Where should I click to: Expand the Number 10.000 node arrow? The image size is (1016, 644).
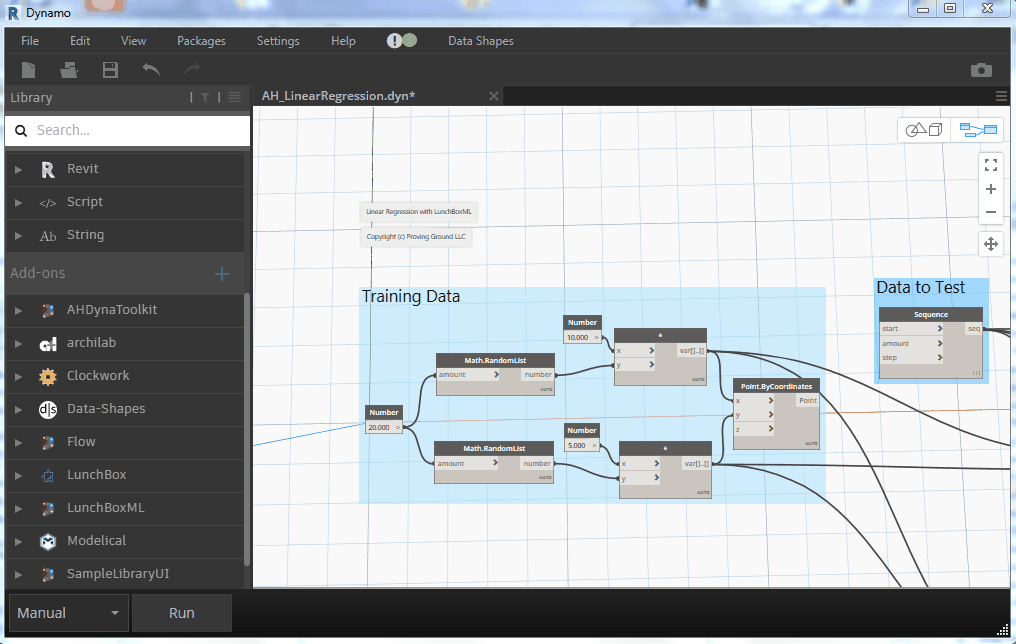click(597, 338)
